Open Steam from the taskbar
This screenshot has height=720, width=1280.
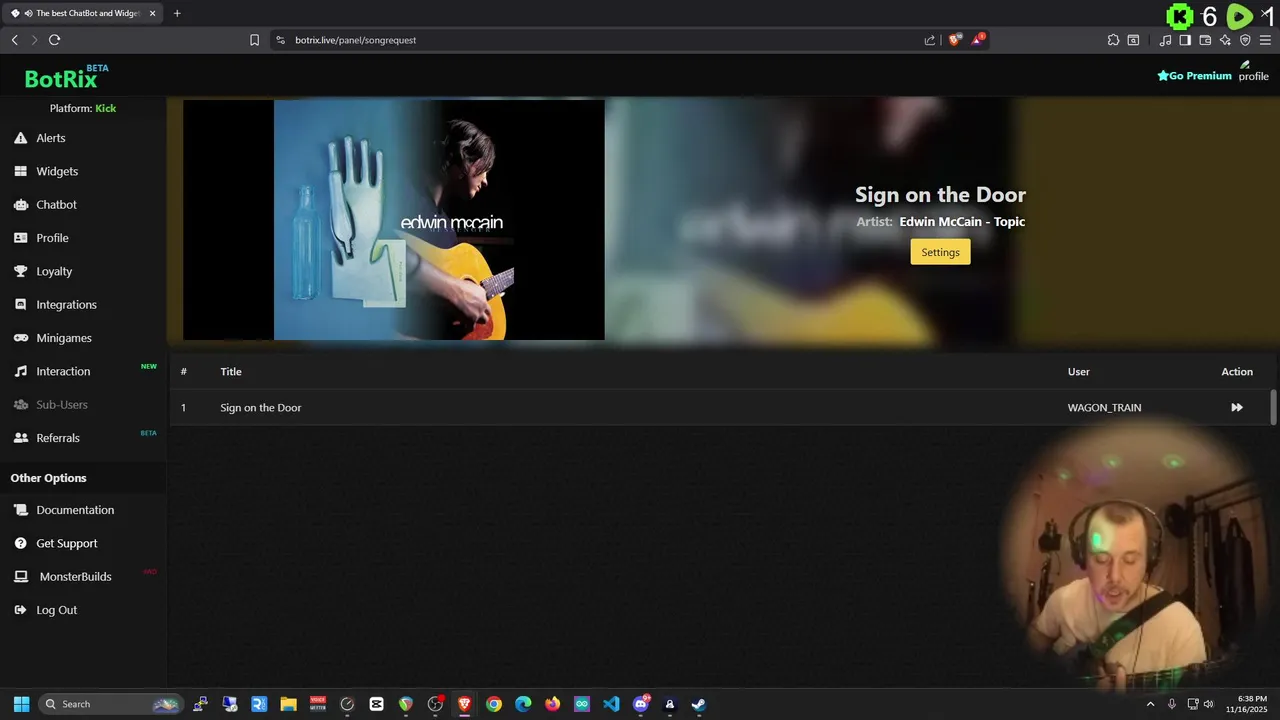[x=699, y=704]
